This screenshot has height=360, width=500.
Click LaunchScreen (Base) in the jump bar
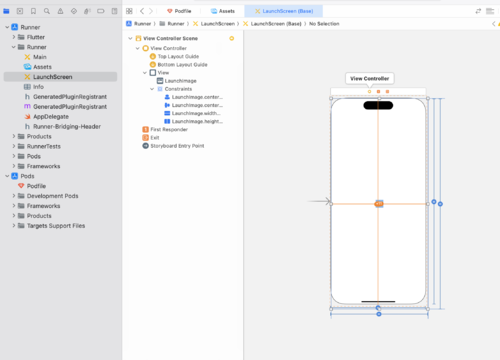(272, 24)
